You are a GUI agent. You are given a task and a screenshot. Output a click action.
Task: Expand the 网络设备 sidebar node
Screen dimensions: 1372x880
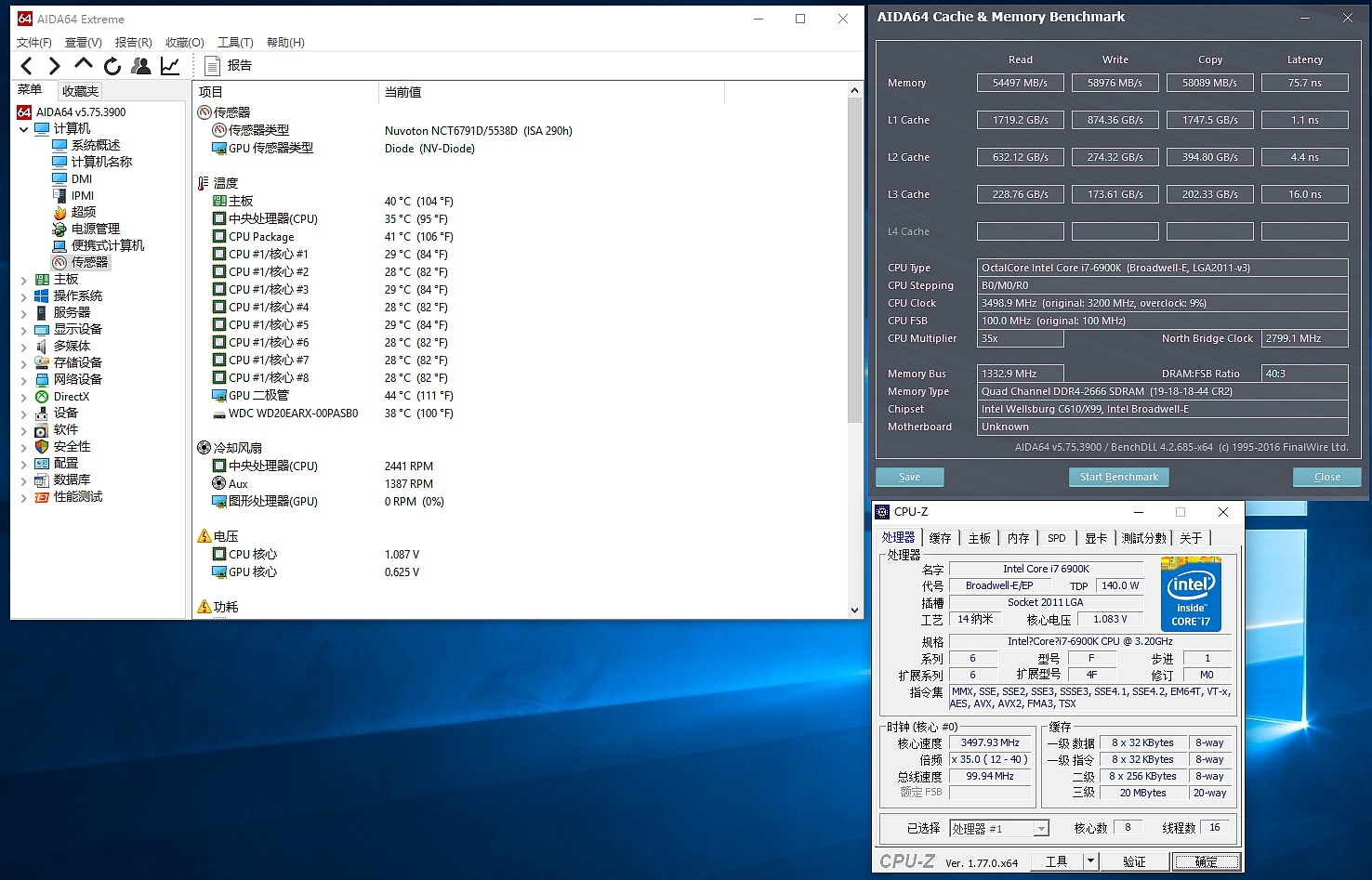(26, 379)
